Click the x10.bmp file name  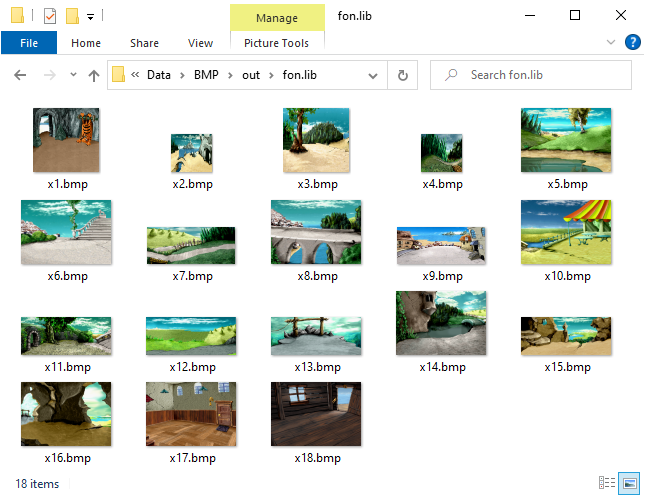567,276
